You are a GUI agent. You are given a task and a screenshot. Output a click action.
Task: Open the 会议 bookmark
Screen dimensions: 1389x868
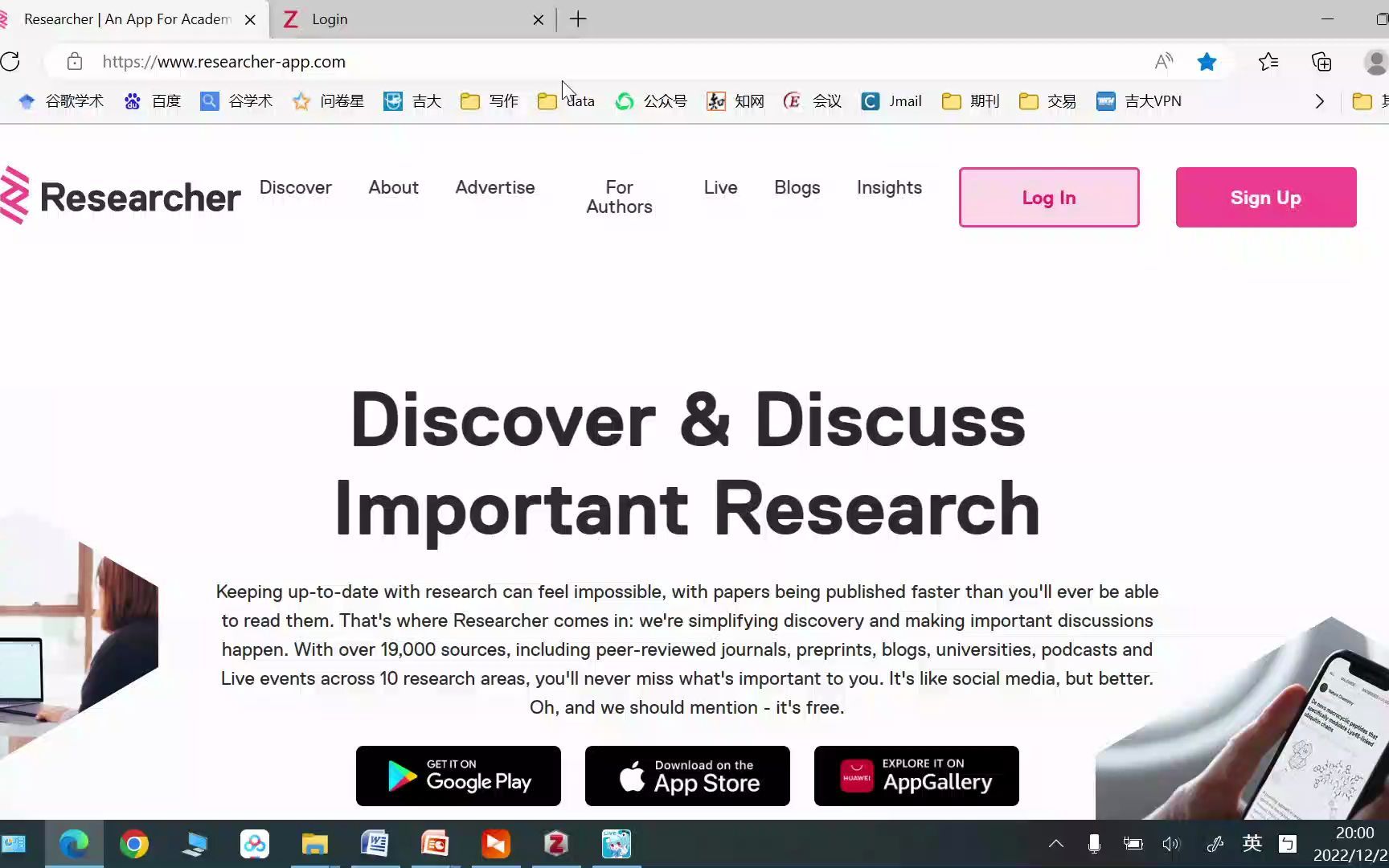(813, 101)
